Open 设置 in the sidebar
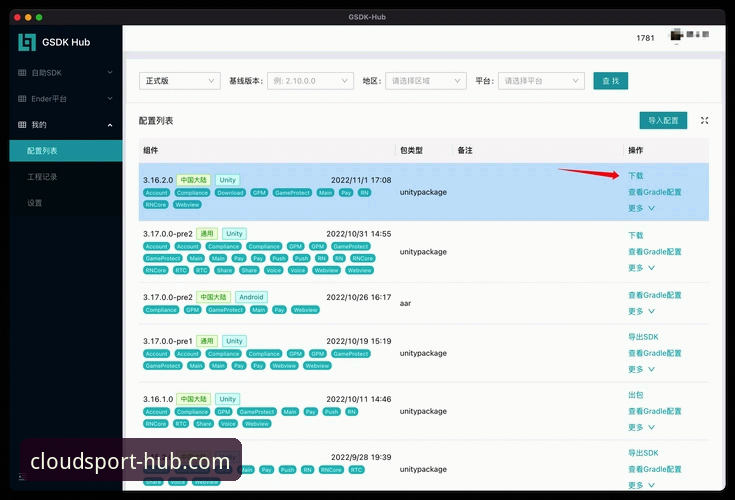The image size is (735, 500). (66, 203)
